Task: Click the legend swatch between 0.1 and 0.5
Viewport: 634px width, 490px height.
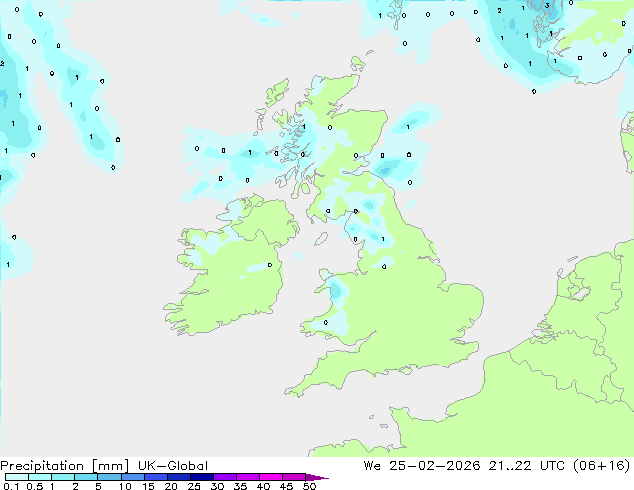Action: coord(17,477)
